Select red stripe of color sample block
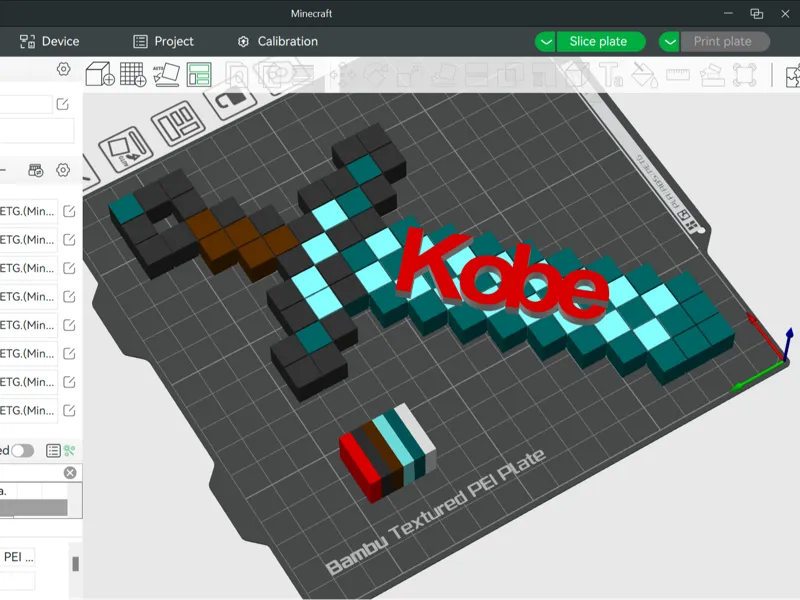Image resolution: width=800 pixels, height=600 pixels. [x=359, y=468]
